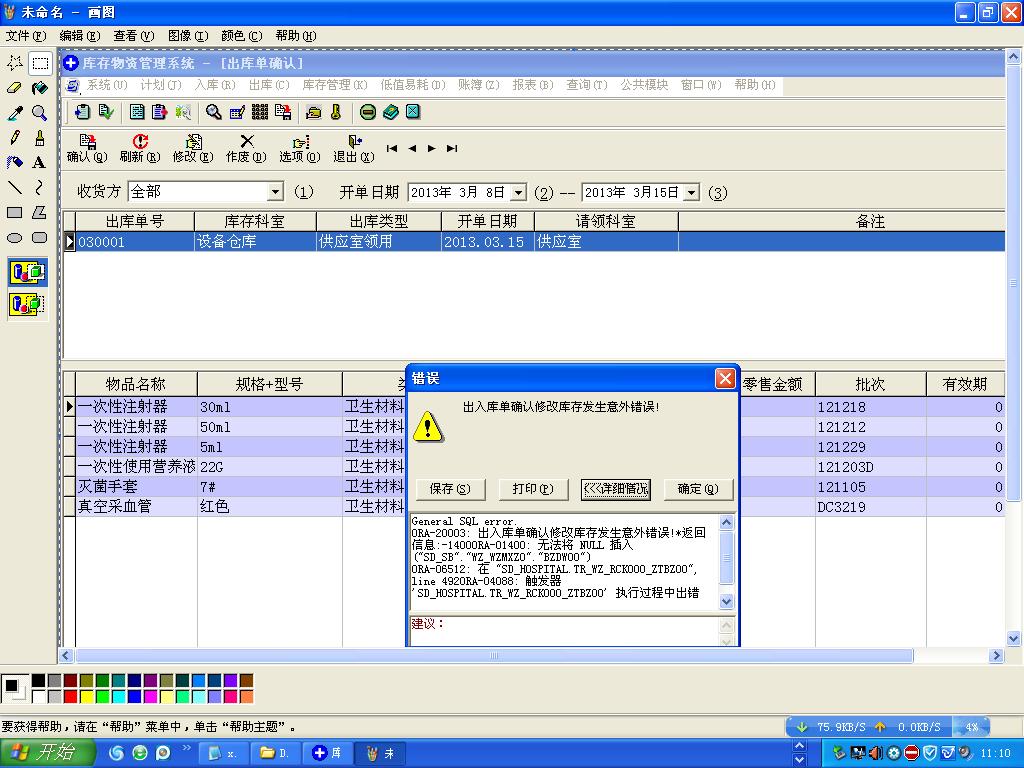The height and width of the screenshot is (768, 1024).
Task: Switch to 库 taskbar window button
Action: 328,754
